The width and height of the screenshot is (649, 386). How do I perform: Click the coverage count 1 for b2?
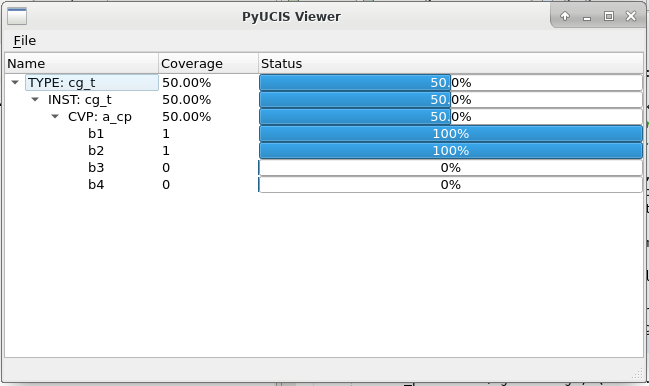tap(166, 151)
